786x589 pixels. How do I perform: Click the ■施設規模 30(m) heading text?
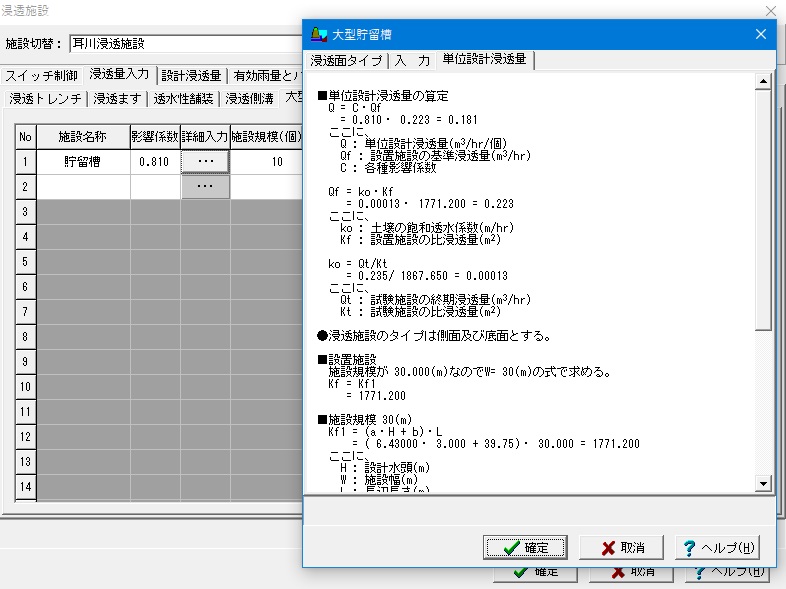click(365, 419)
